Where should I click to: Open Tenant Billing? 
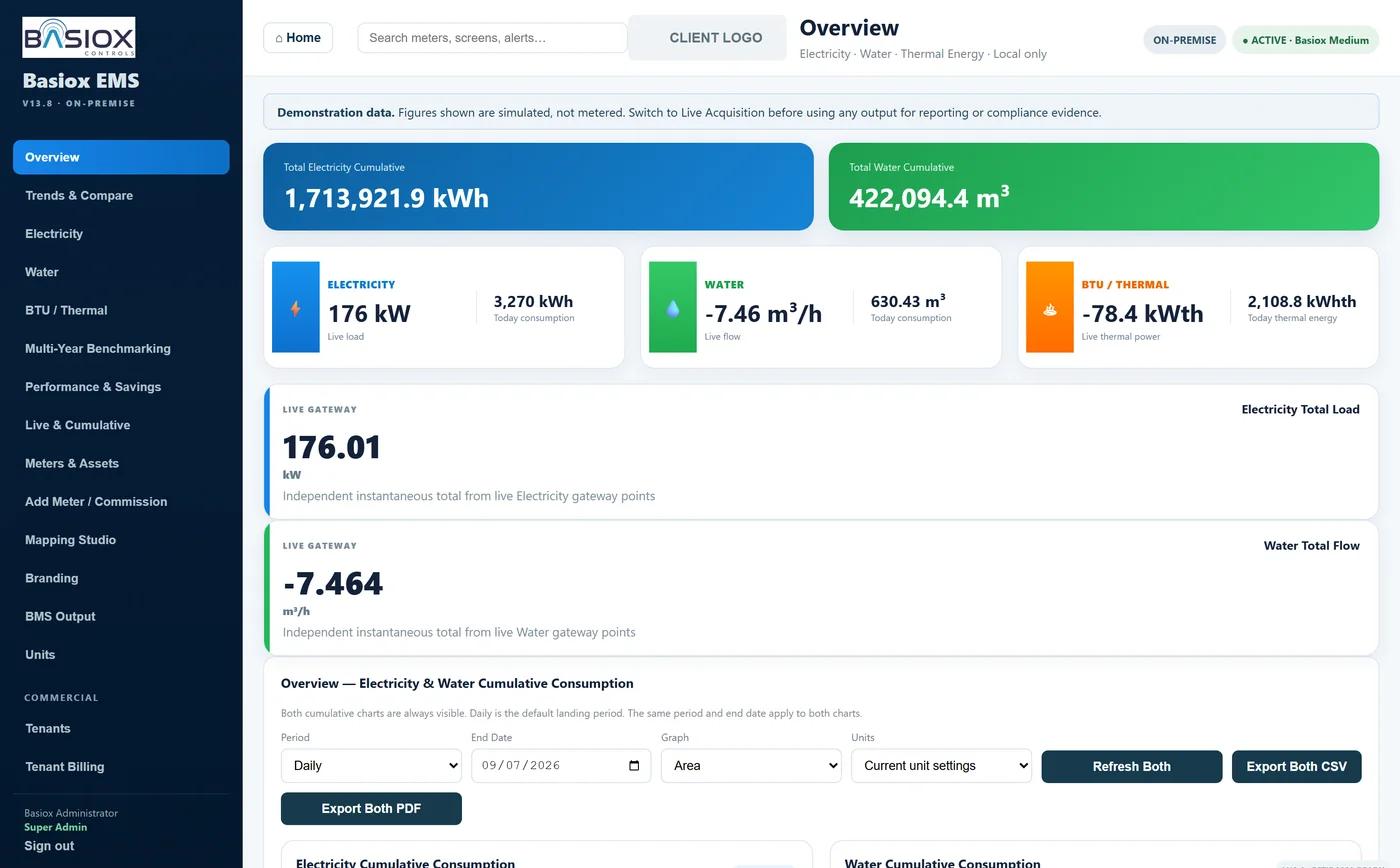(121, 767)
